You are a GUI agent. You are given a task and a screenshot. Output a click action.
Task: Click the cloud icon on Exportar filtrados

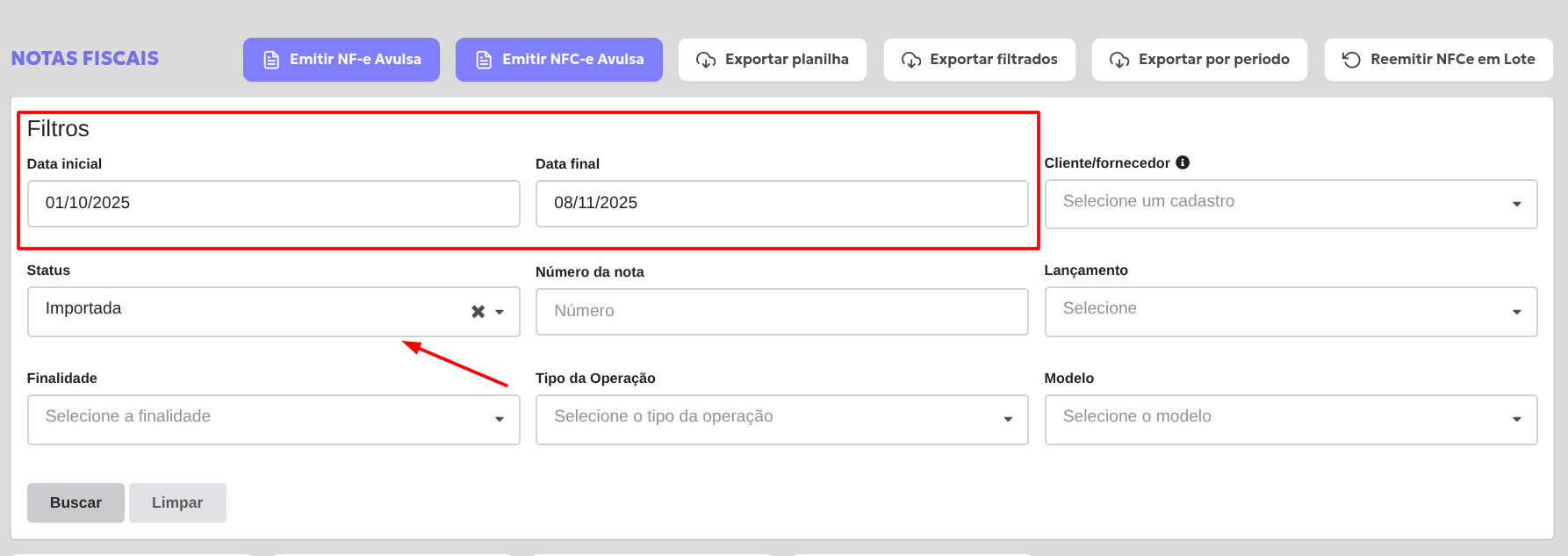(x=911, y=60)
